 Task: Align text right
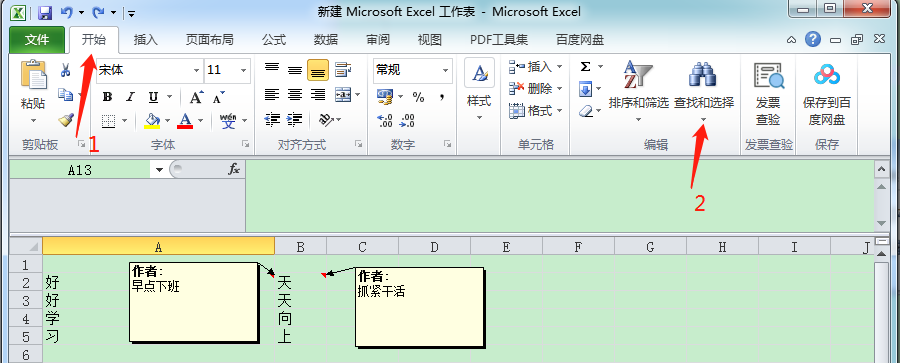tap(317, 94)
